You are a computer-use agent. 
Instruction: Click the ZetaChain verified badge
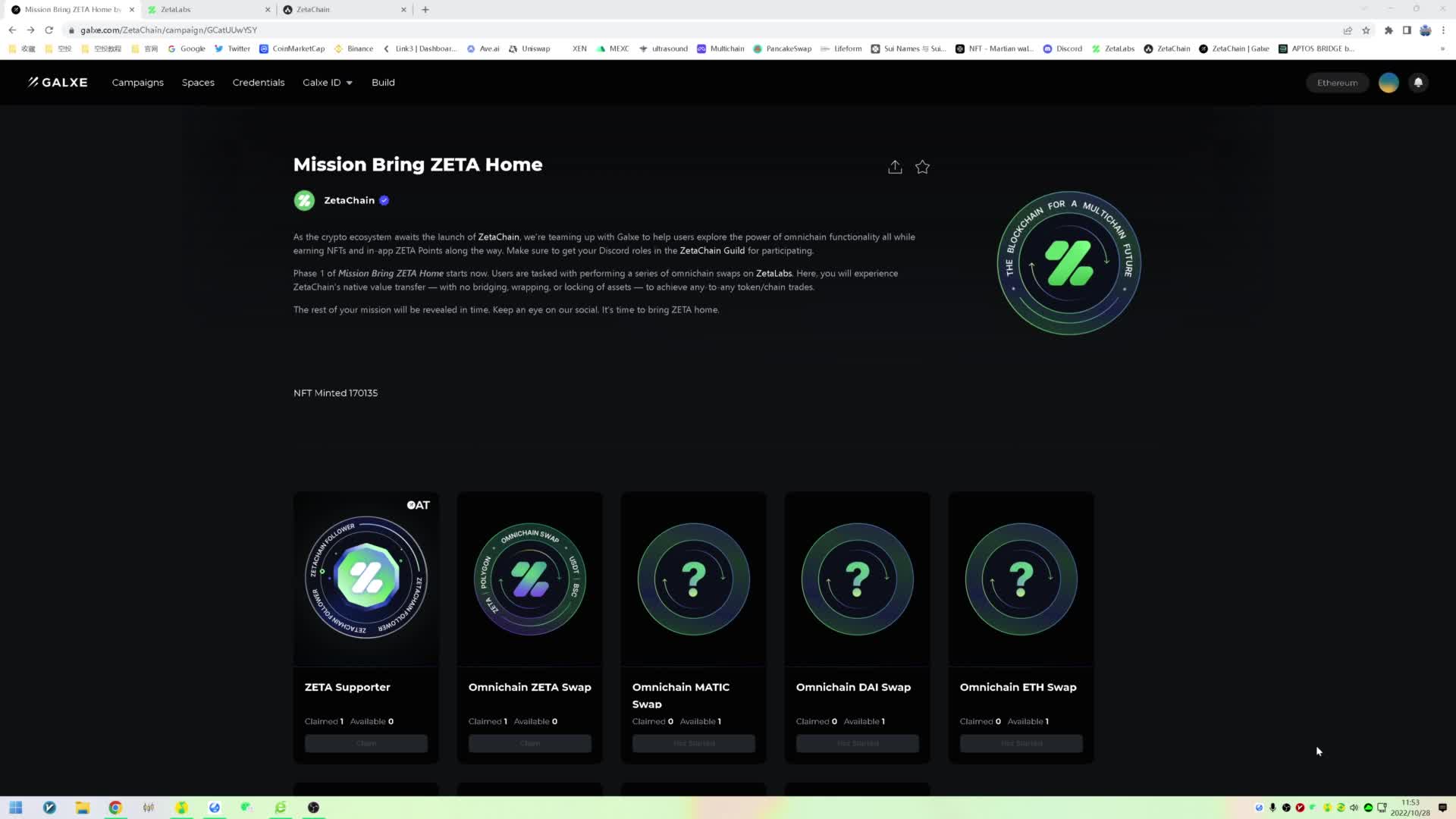384,200
